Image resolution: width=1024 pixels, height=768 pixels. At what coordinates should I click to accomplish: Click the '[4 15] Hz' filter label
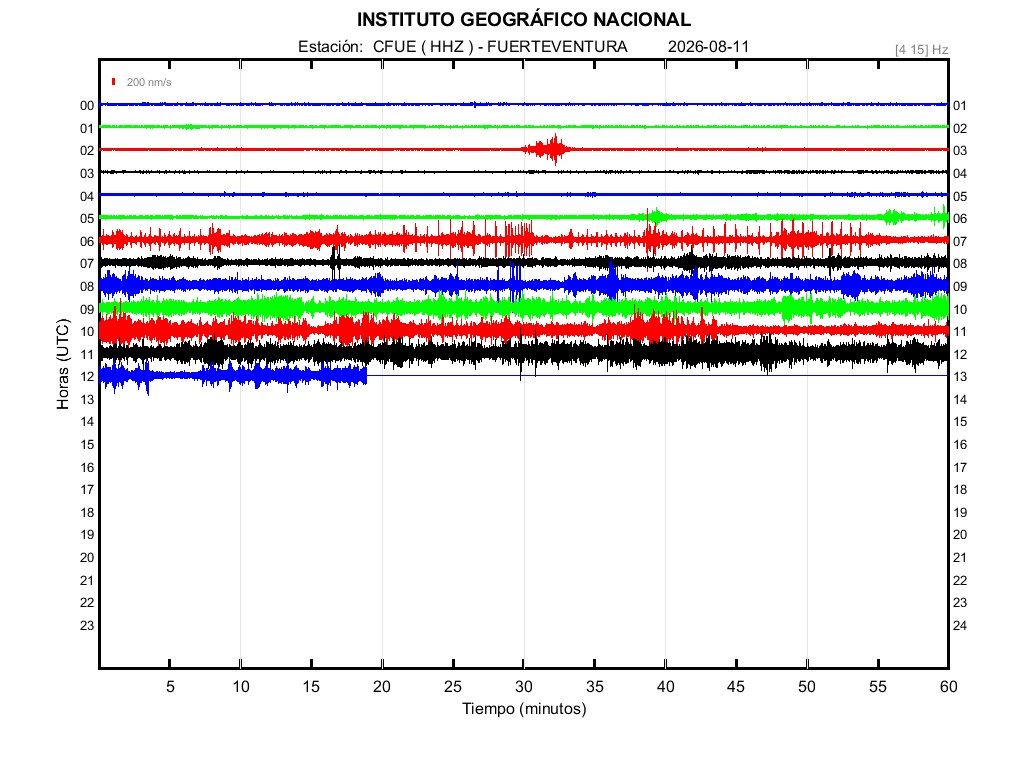(x=921, y=50)
